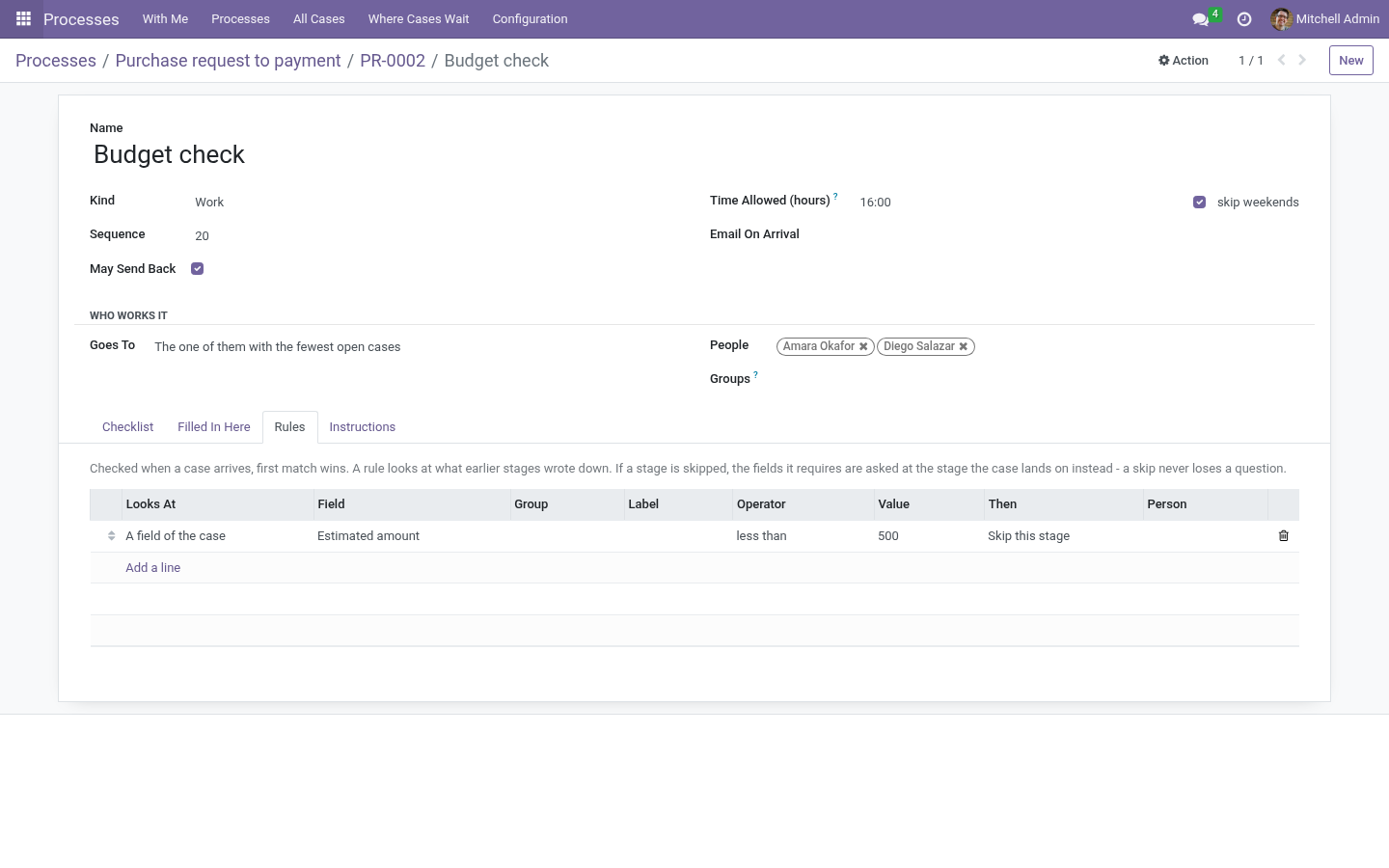The height and width of the screenshot is (868, 1389).
Task: Toggle the skip weekends checkbox
Action: pos(1199,203)
